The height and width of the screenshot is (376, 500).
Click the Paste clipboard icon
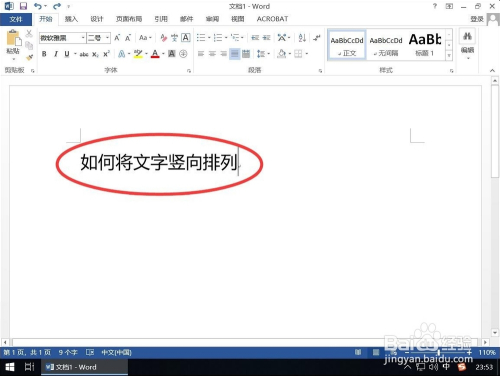[13, 38]
